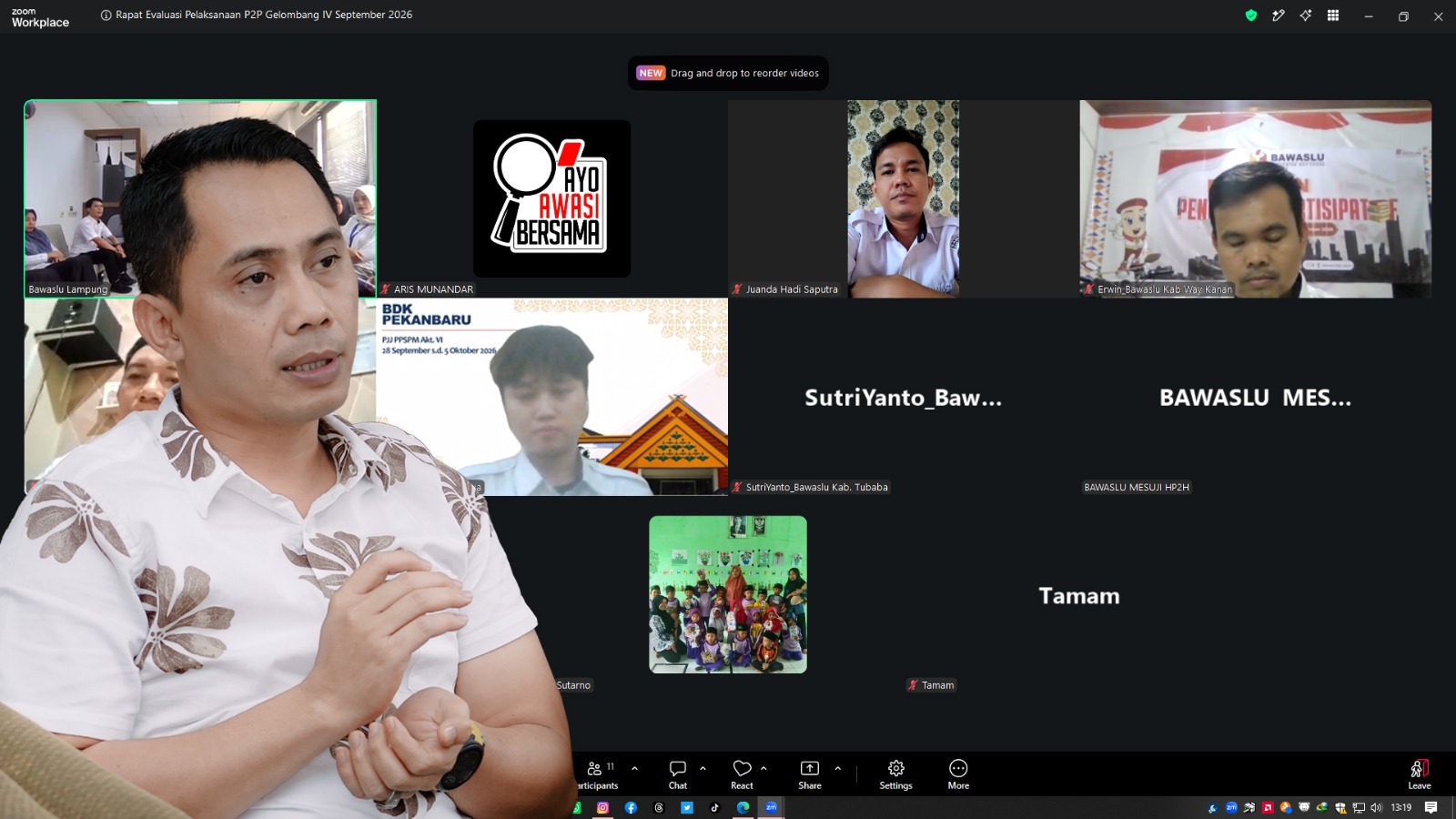Screen dimensions: 1456x819
Task: Send a reaction with React
Action: click(x=742, y=774)
